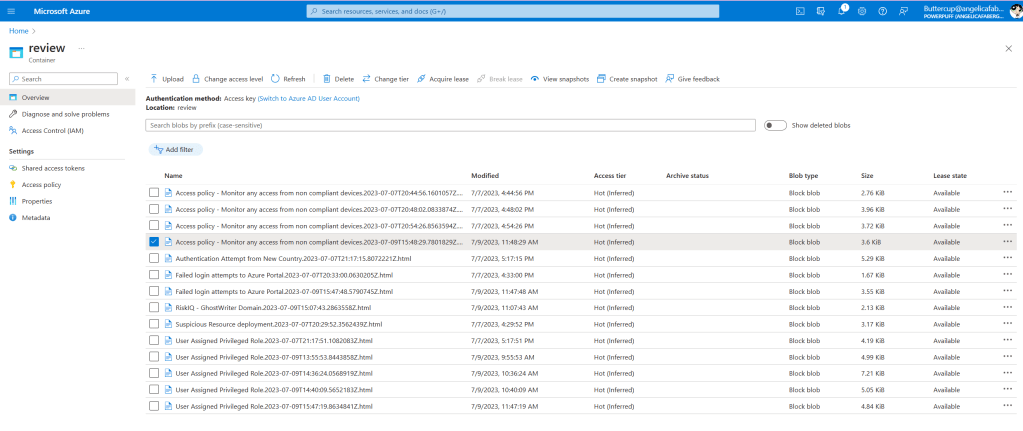The width and height of the screenshot is (1023, 431).
Task: Open View snapshots
Action: (x=559, y=78)
